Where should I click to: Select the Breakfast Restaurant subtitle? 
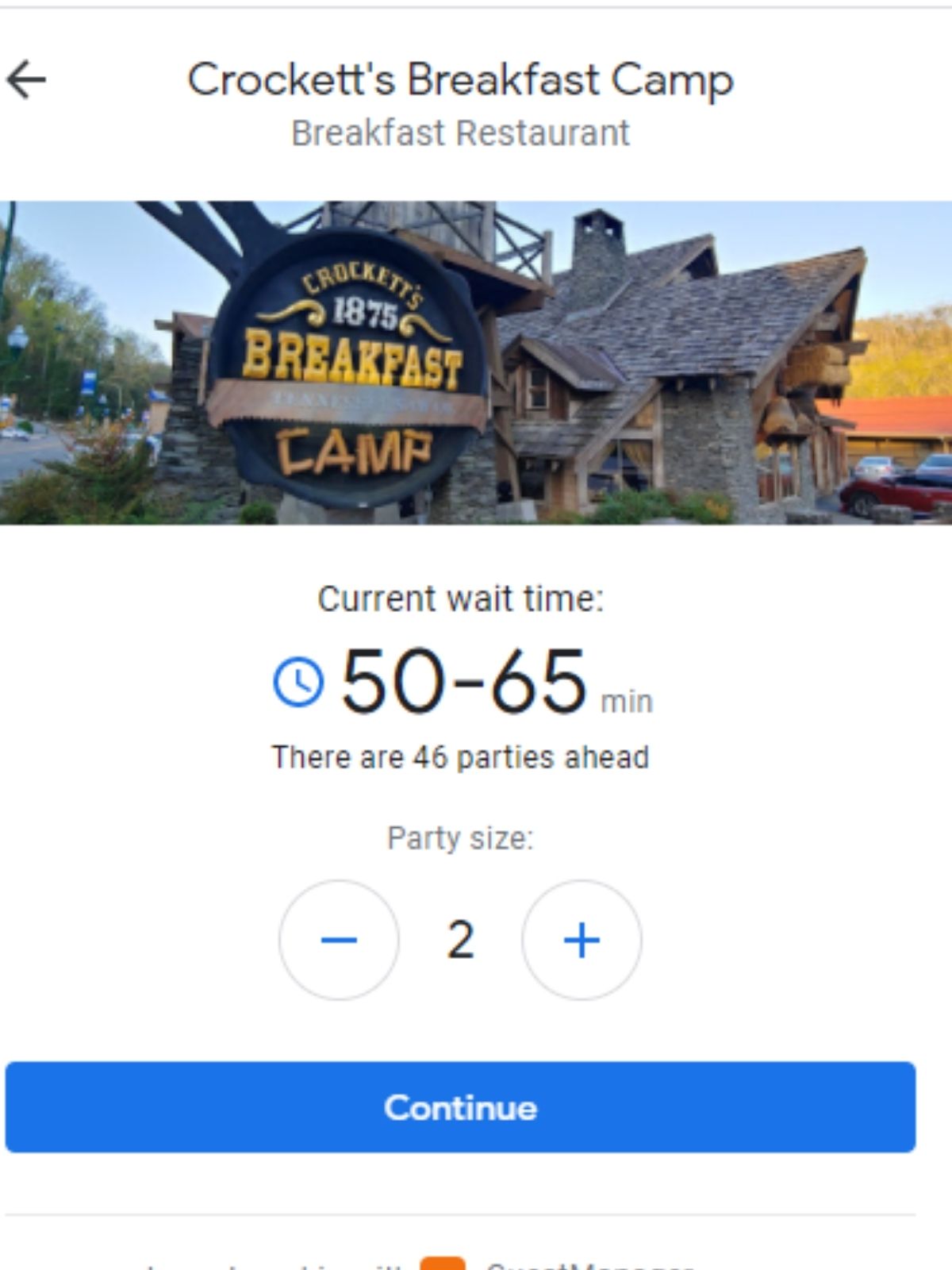pos(460,133)
